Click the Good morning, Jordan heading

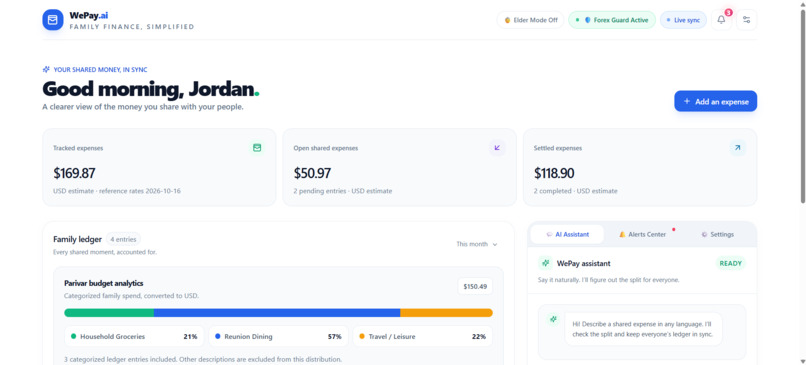tap(151, 89)
